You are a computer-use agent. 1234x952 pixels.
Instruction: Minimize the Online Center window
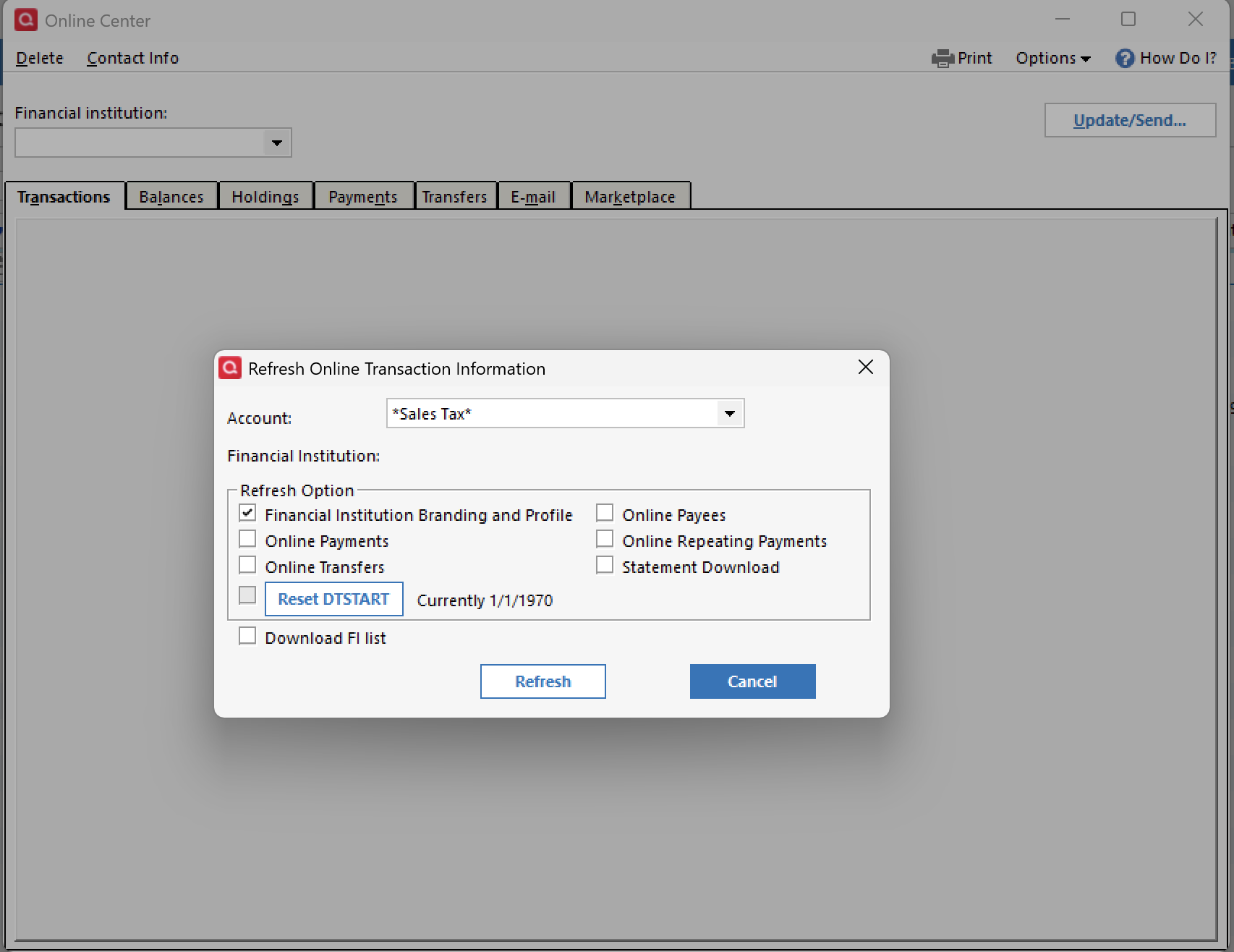(1063, 20)
